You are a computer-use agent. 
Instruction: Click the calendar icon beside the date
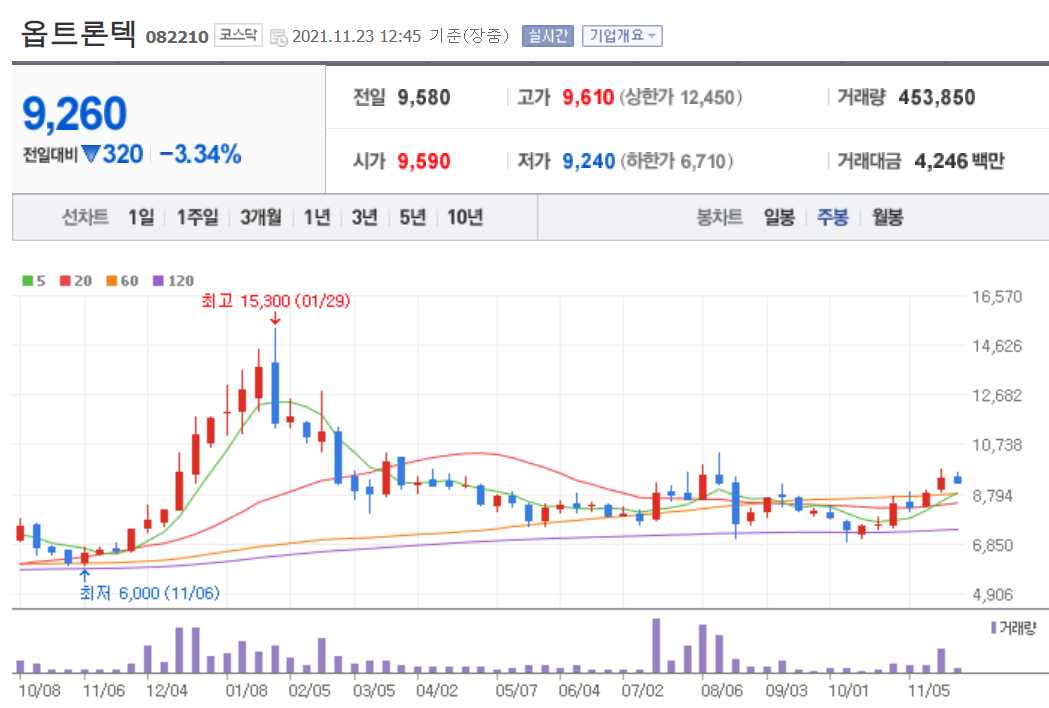pyautogui.click(x=278, y=37)
